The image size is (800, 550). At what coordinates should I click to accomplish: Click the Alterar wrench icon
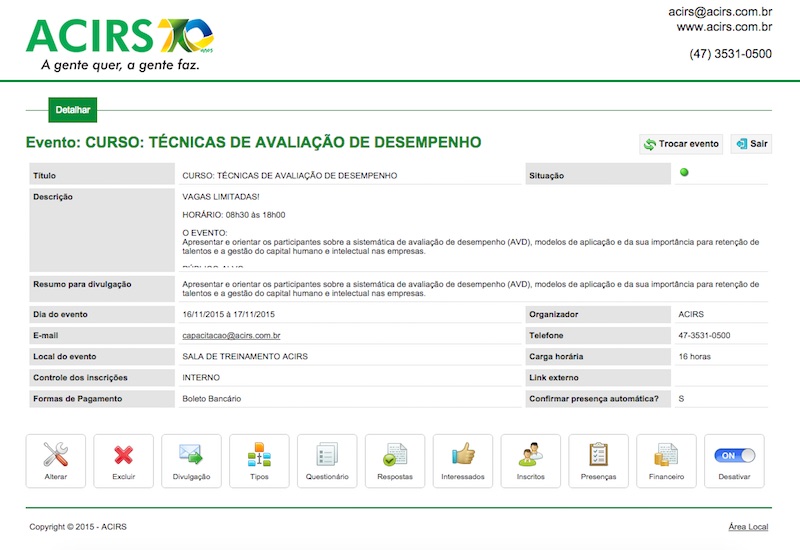(56, 456)
